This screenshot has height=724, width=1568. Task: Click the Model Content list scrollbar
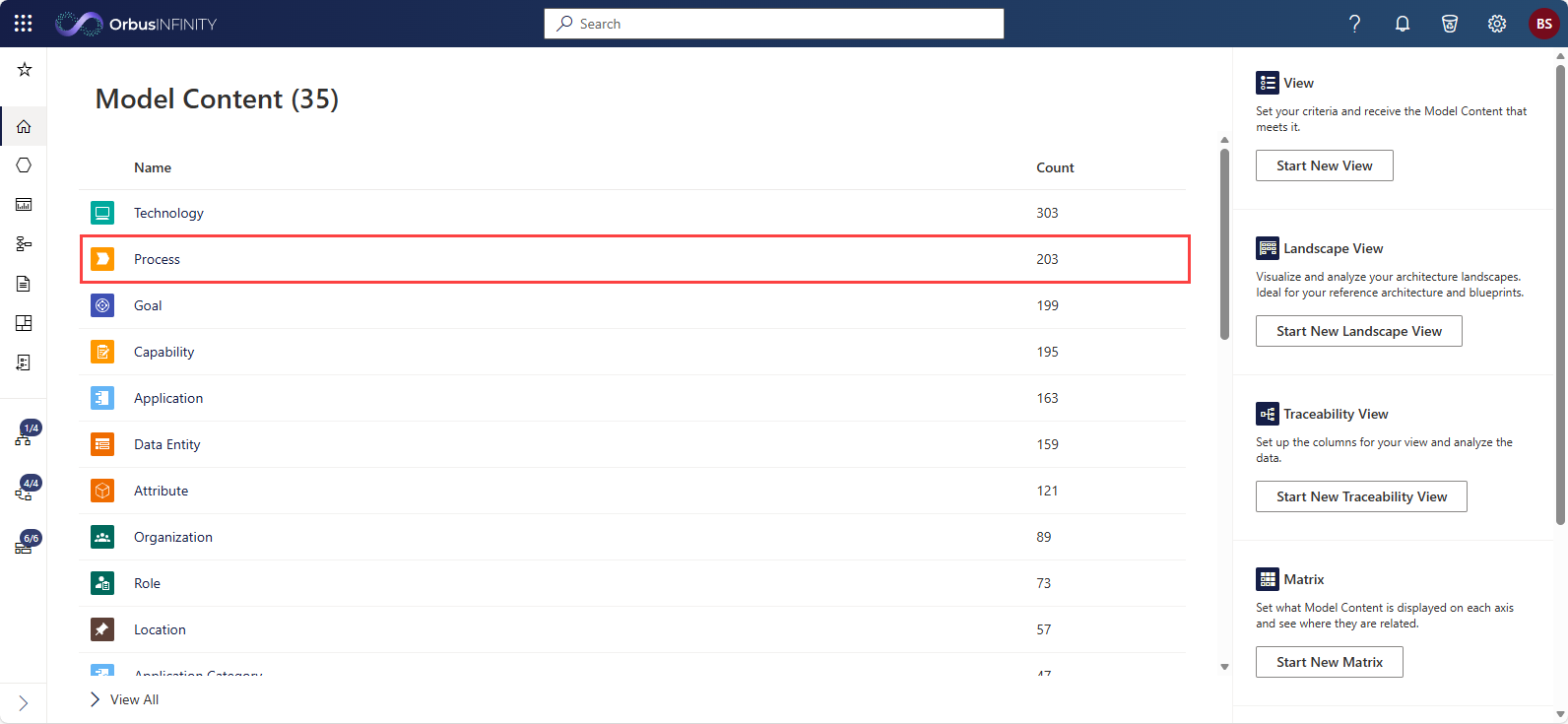(1224, 243)
